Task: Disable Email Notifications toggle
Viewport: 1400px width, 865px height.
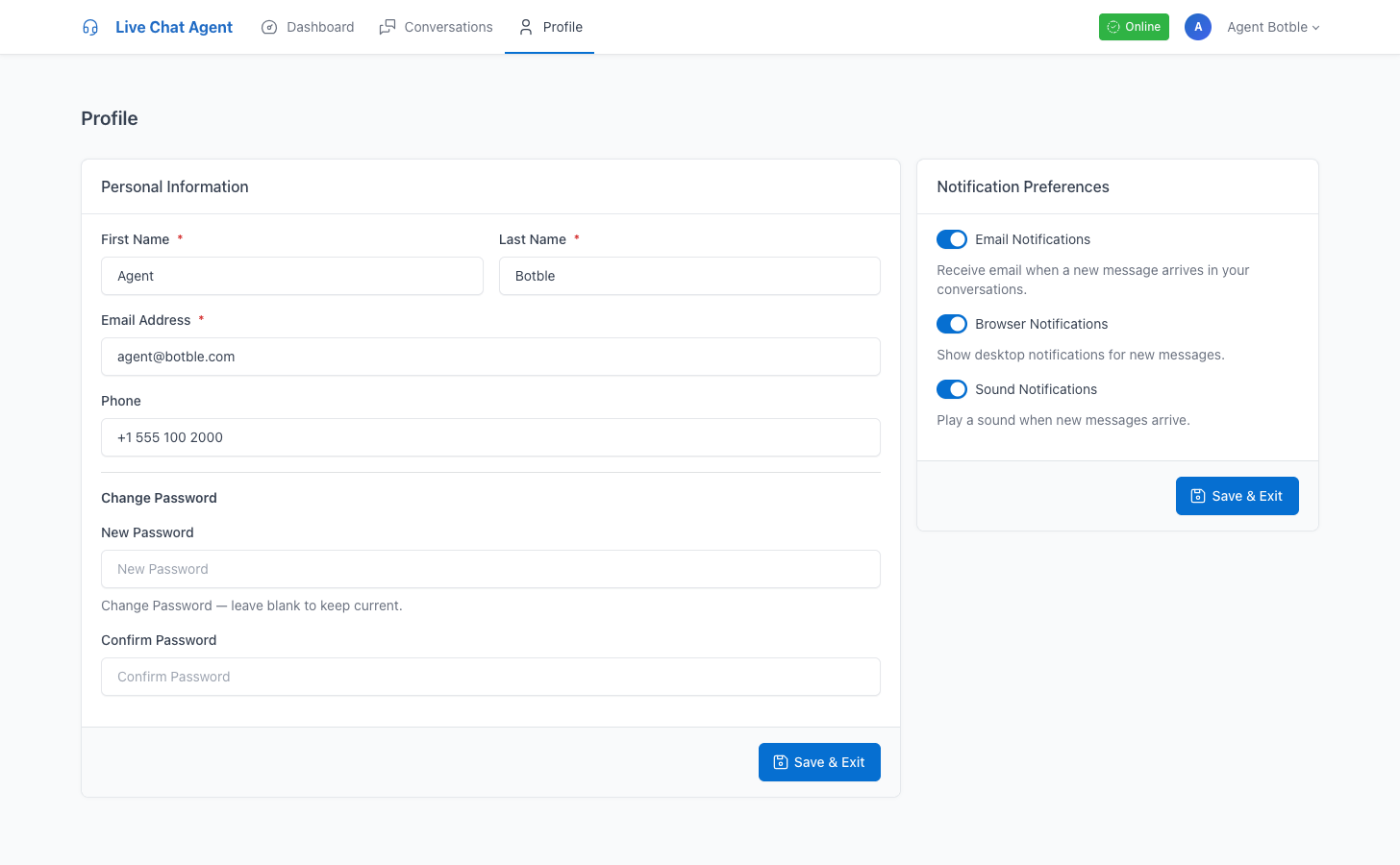Action: click(x=952, y=239)
